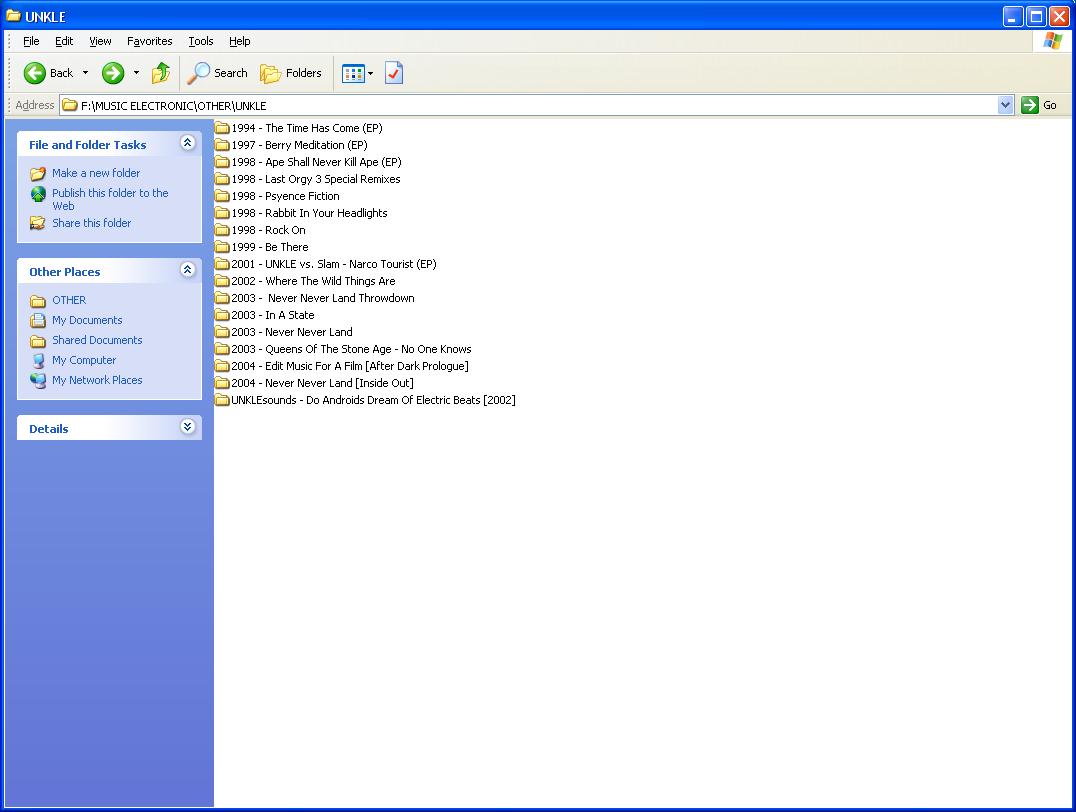1076x812 pixels.
Task: Go to OTHER folder in Other Places
Action: click(x=69, y=300)
